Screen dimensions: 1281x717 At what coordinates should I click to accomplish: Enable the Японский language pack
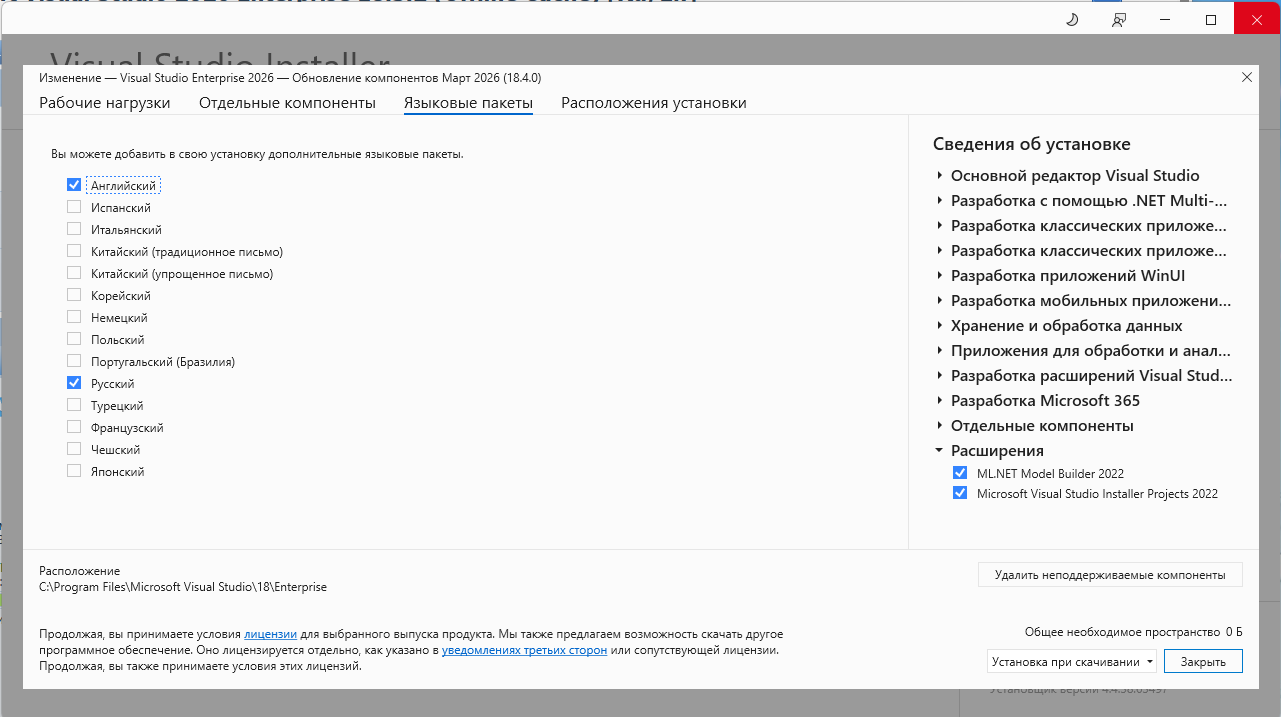pyautogui.click(x=74, y=471)
